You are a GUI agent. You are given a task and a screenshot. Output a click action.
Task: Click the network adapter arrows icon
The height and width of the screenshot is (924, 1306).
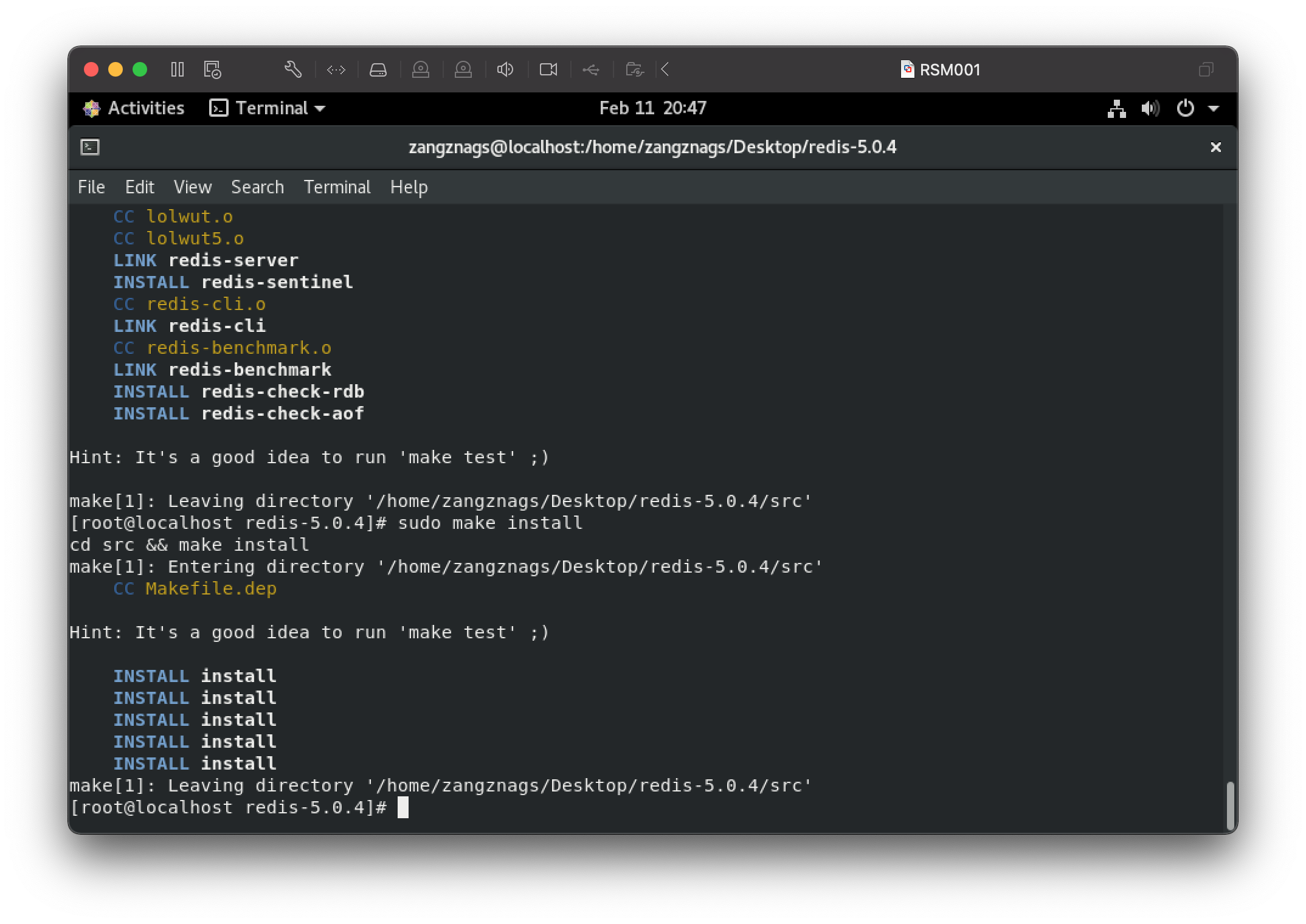point(336,70)
